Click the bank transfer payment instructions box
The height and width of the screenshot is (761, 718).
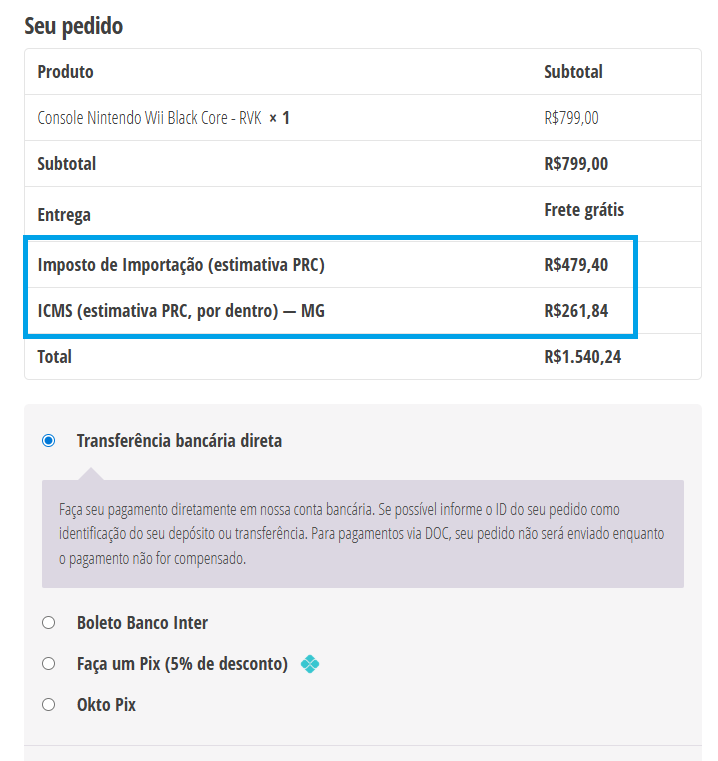point(362,534)
